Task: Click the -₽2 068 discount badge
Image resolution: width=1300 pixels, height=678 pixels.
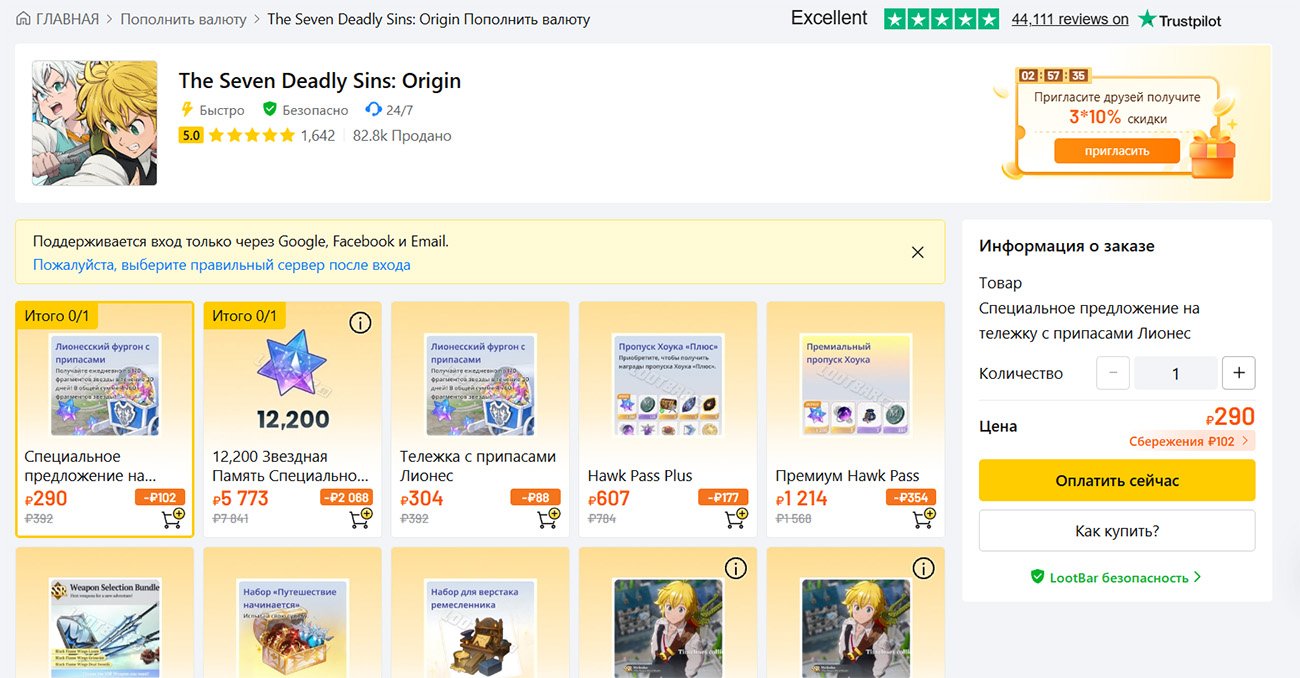Action: pyautogui.click(x=346, y=497)
